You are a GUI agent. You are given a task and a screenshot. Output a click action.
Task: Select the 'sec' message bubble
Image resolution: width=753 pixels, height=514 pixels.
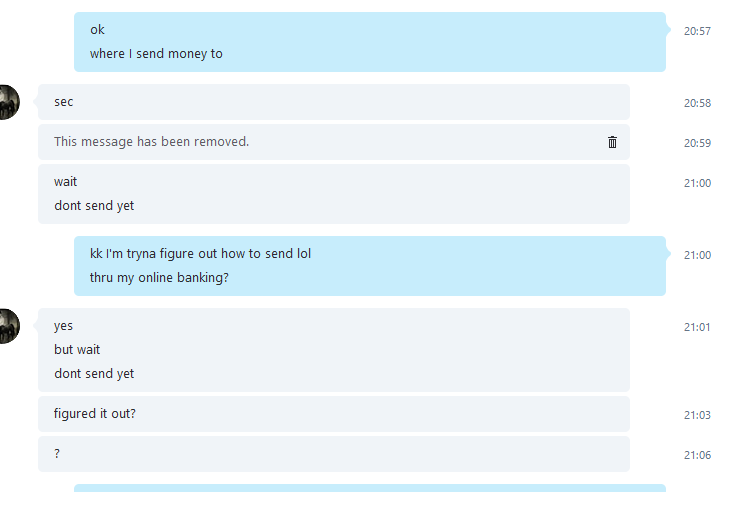click(x=334, y=102)
